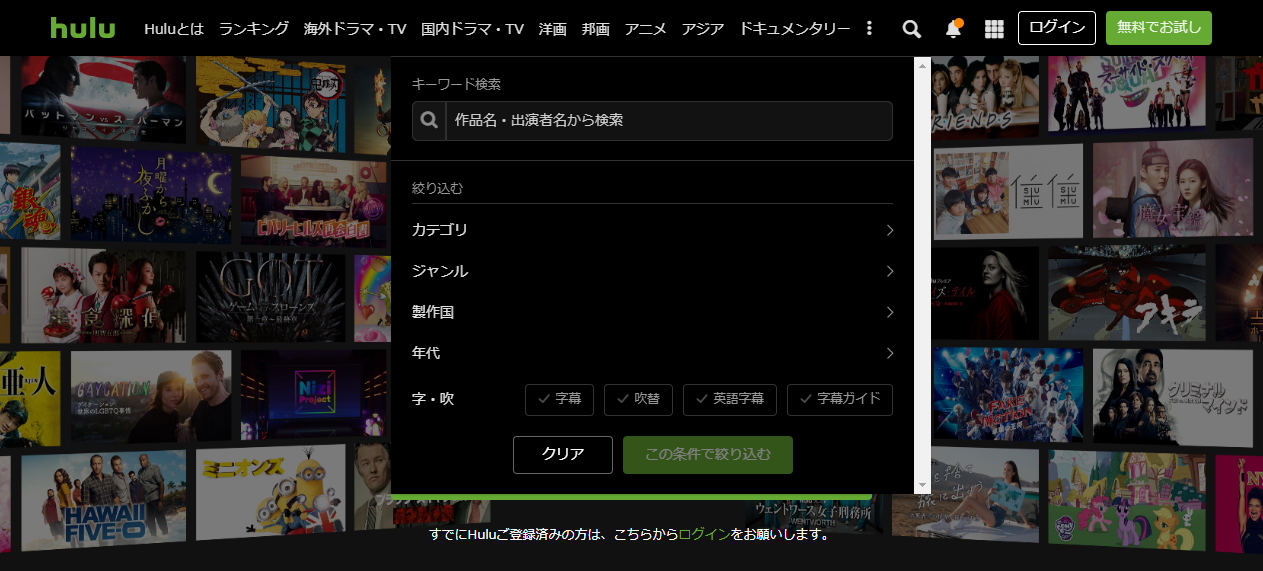Viewport: 1263px width, 571px height.
Task: Click scrollbar up arrow in search panel
Action: point(923,64)
